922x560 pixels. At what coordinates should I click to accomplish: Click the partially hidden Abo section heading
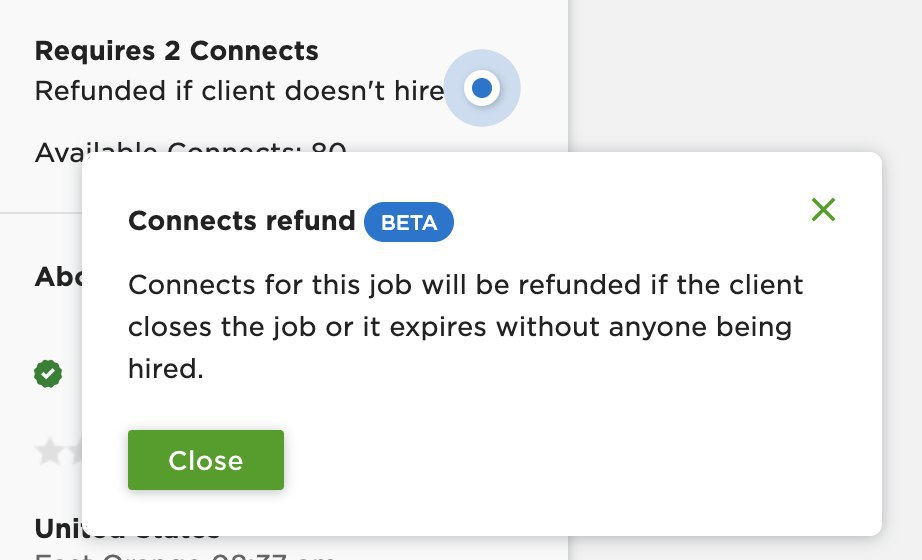click(x=58, y=276)
